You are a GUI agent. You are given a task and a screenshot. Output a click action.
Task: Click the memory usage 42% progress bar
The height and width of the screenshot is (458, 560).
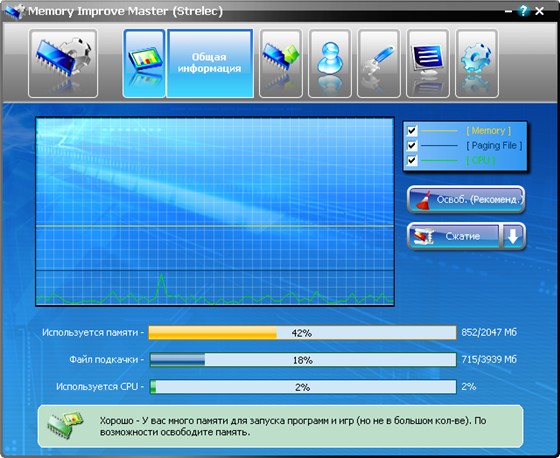point(302,333)
